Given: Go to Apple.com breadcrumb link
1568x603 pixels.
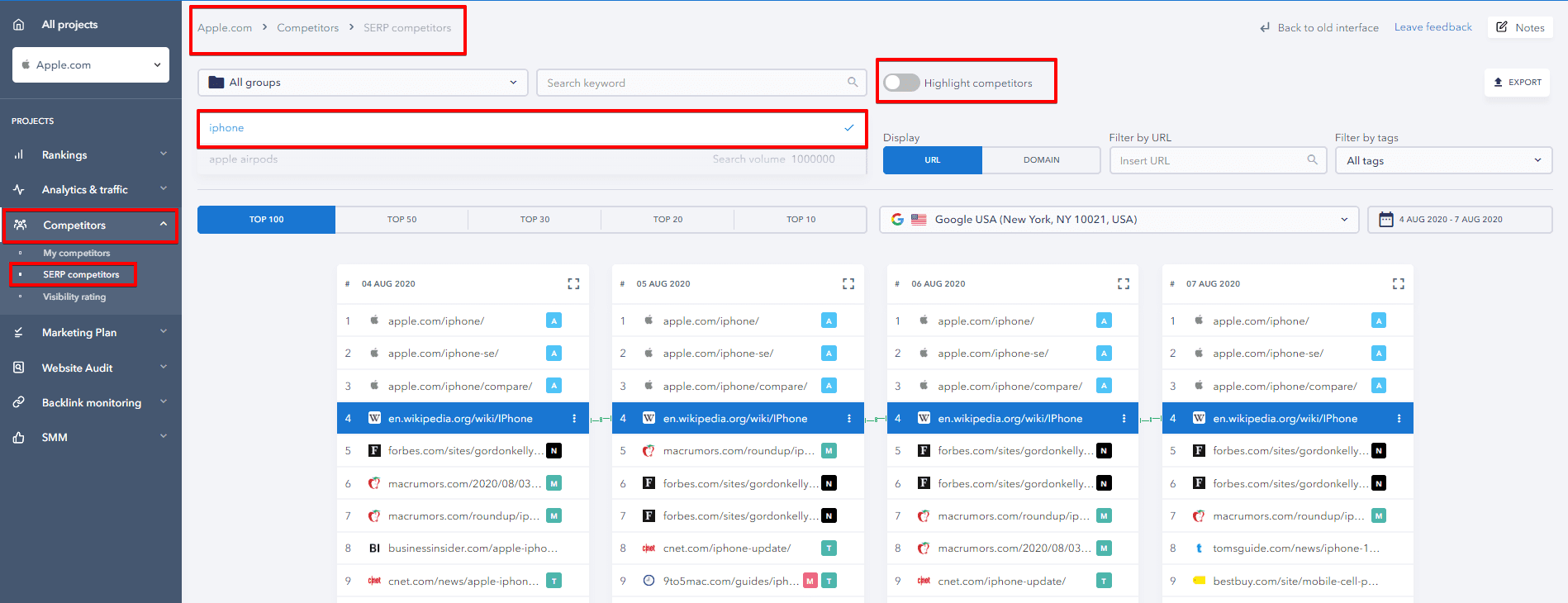Looking at the screenshot, I should (x=225, y=27).
